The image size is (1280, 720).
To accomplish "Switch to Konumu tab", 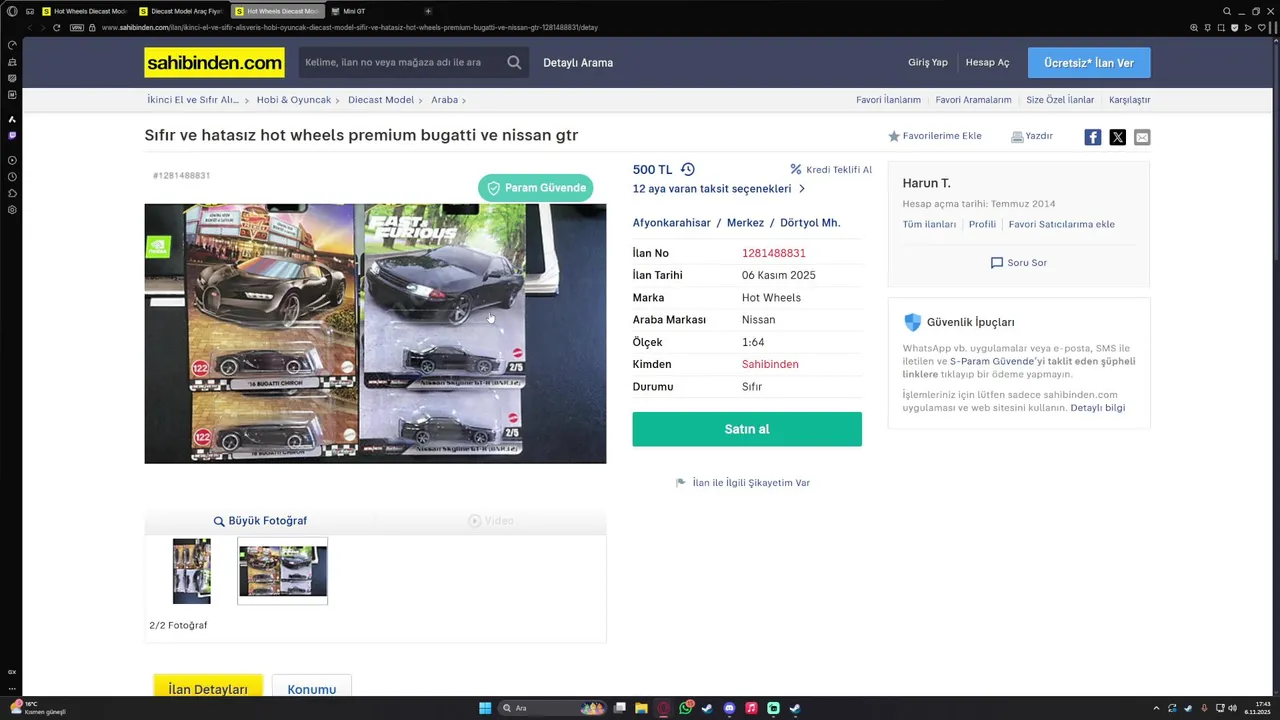I will tap(312, 689).
